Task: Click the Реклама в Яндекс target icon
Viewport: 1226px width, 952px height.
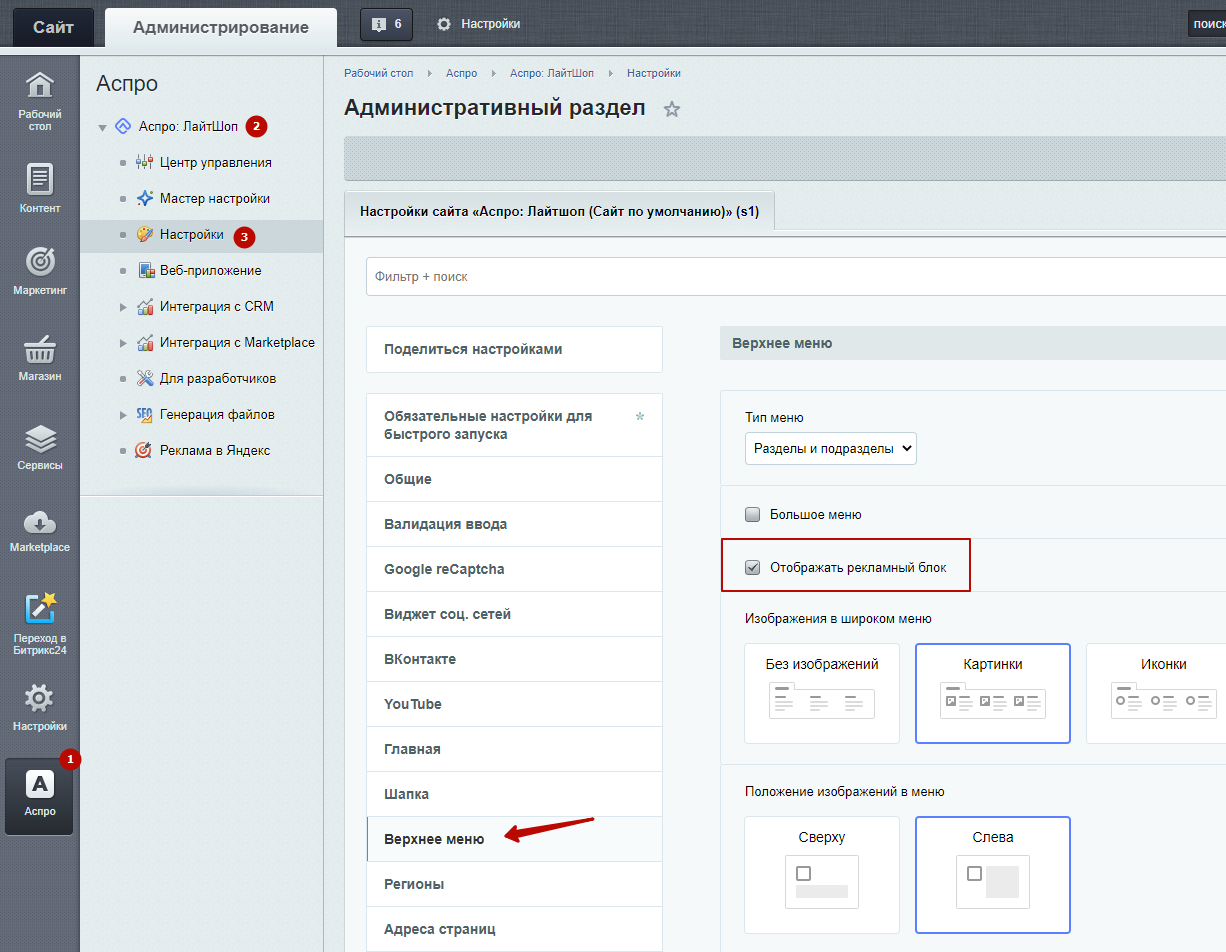Action: [x=145, y=450]
